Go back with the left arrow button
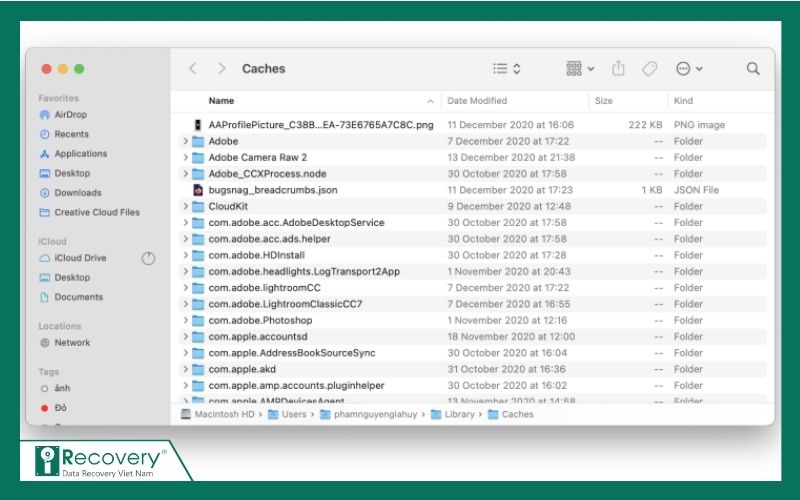 click(192, 68)
